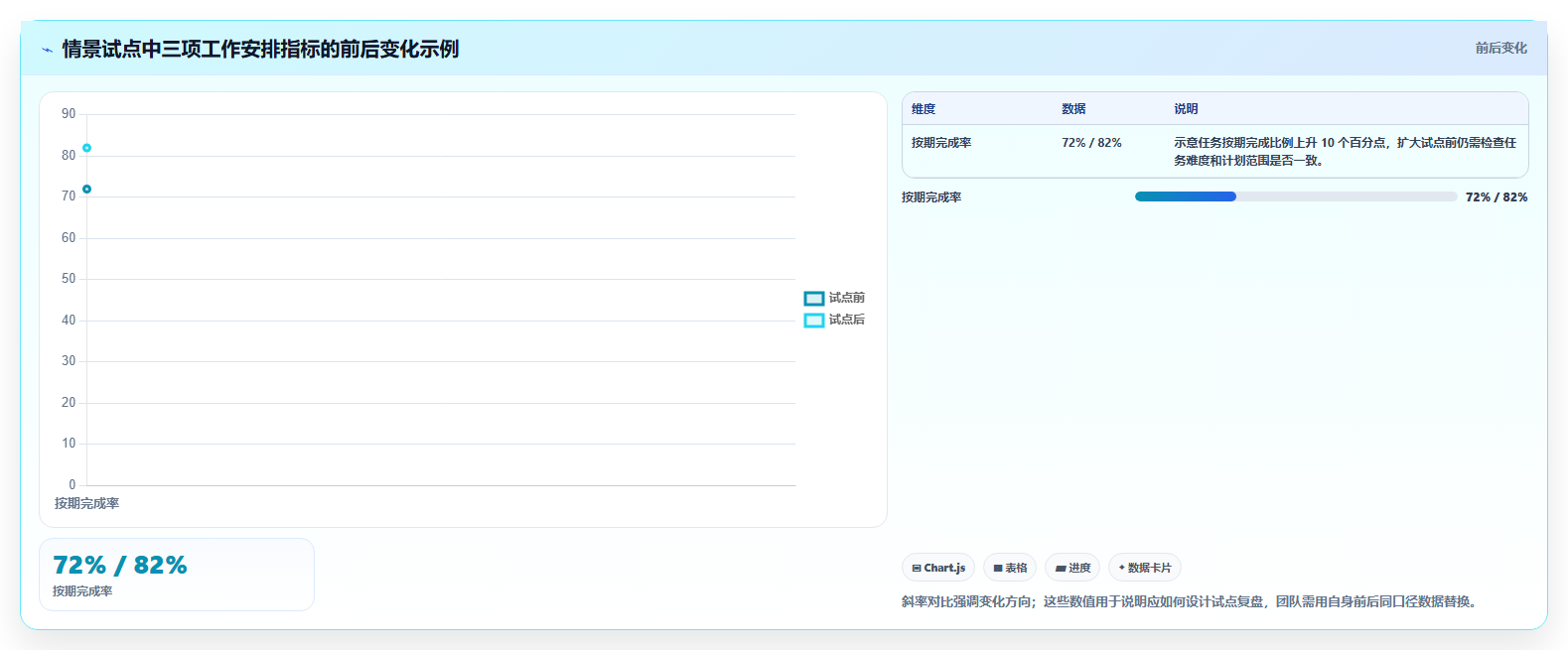Select the 表格 tag chip
The height and width of the screenshot is (650, 1568).
point(1010,568)
